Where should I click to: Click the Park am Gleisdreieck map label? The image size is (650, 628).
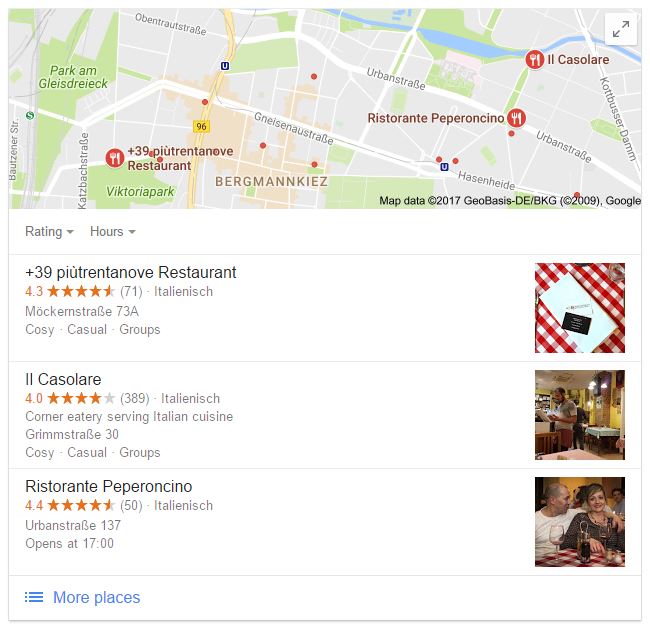point(73,77)
